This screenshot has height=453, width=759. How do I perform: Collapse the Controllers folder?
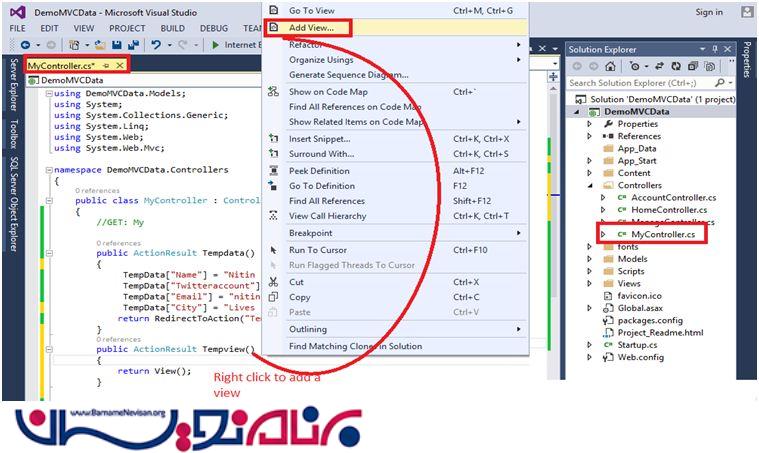click(x=590, y=185)
